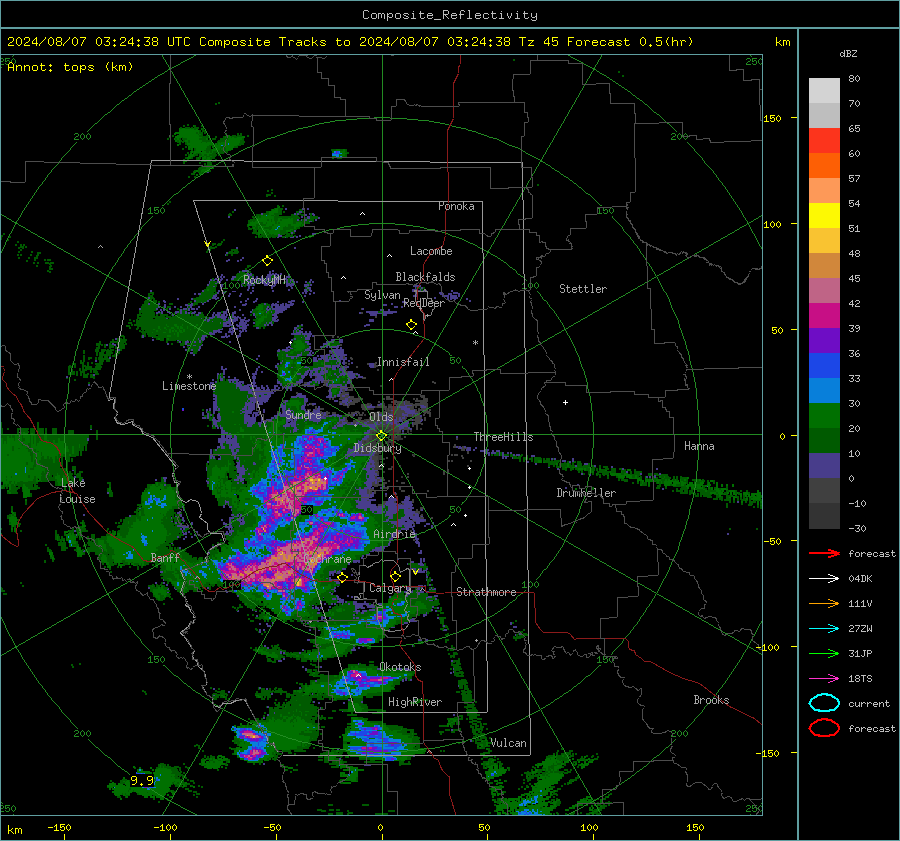Select the bright green swatch above the 20 label
This screenshot has width=900, height=841.
(824, 416)
